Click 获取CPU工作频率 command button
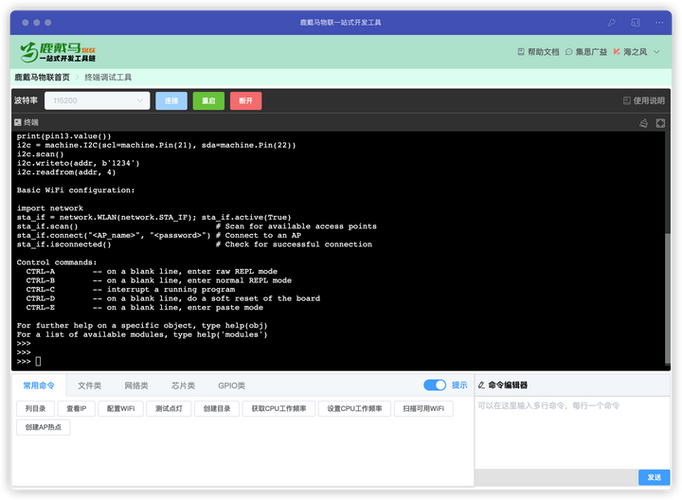Viewport: 682px width, 500px height. pos(279,408)
